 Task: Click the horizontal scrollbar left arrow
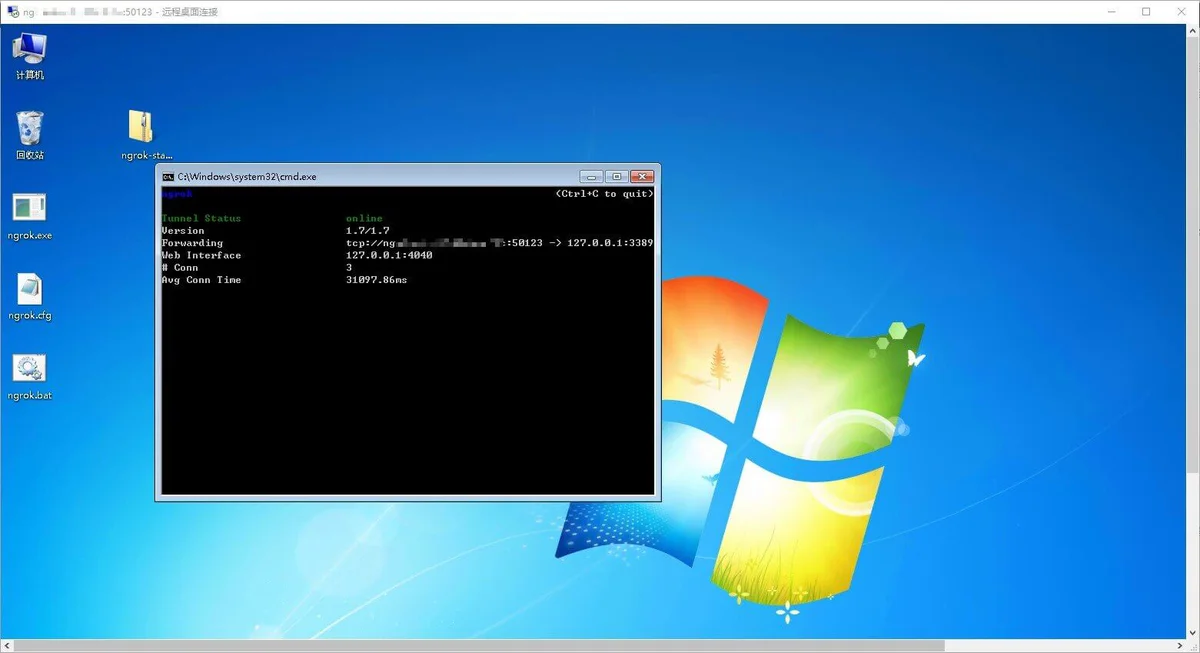(x=6, y=646)
